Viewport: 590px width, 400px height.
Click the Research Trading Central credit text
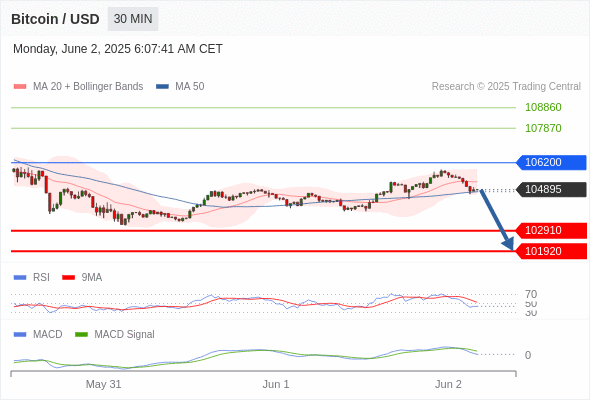(x=506, y=87)
